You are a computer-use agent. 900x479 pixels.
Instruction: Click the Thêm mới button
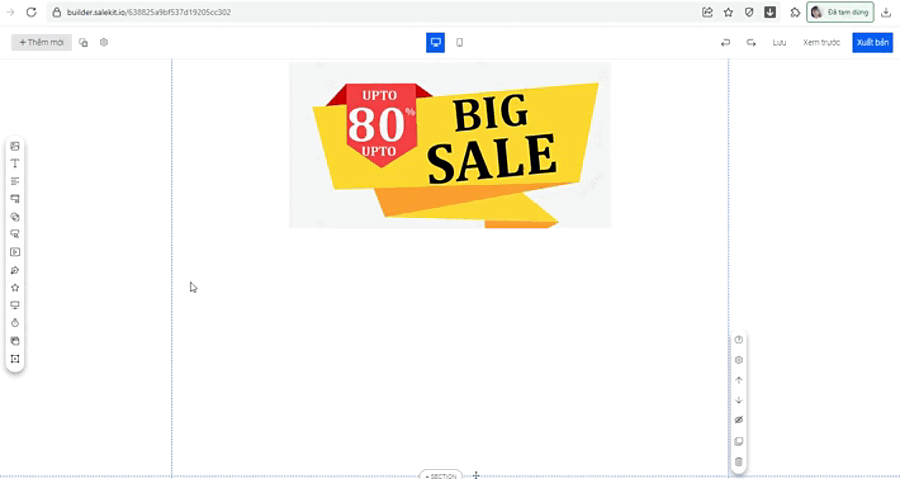pos(41,42)
